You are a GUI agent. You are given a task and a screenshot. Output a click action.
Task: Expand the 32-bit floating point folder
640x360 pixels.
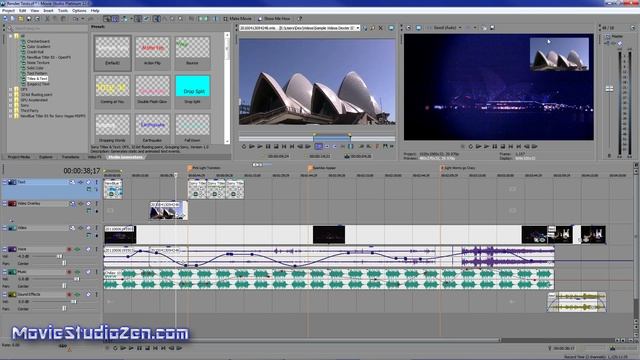point(11,94)
